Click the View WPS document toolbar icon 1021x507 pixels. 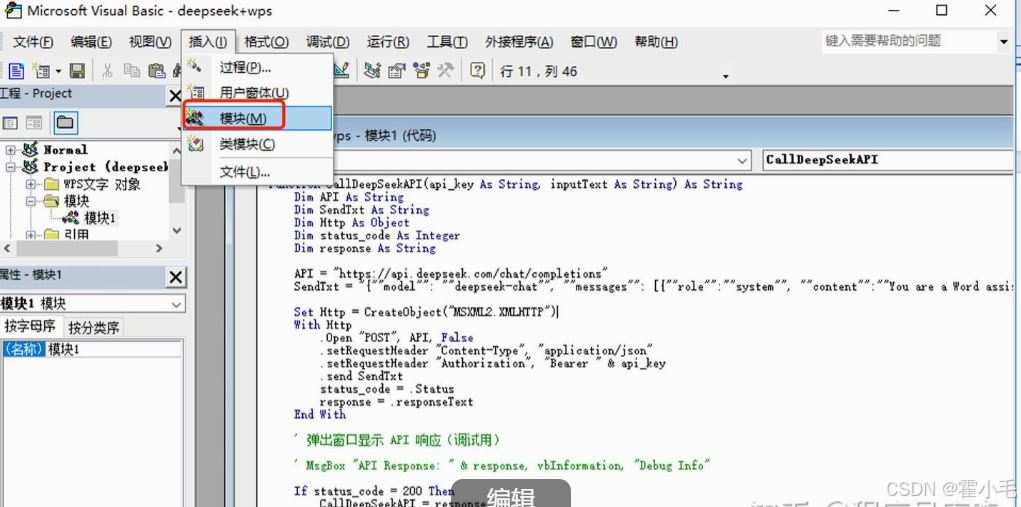pos(16,71)
